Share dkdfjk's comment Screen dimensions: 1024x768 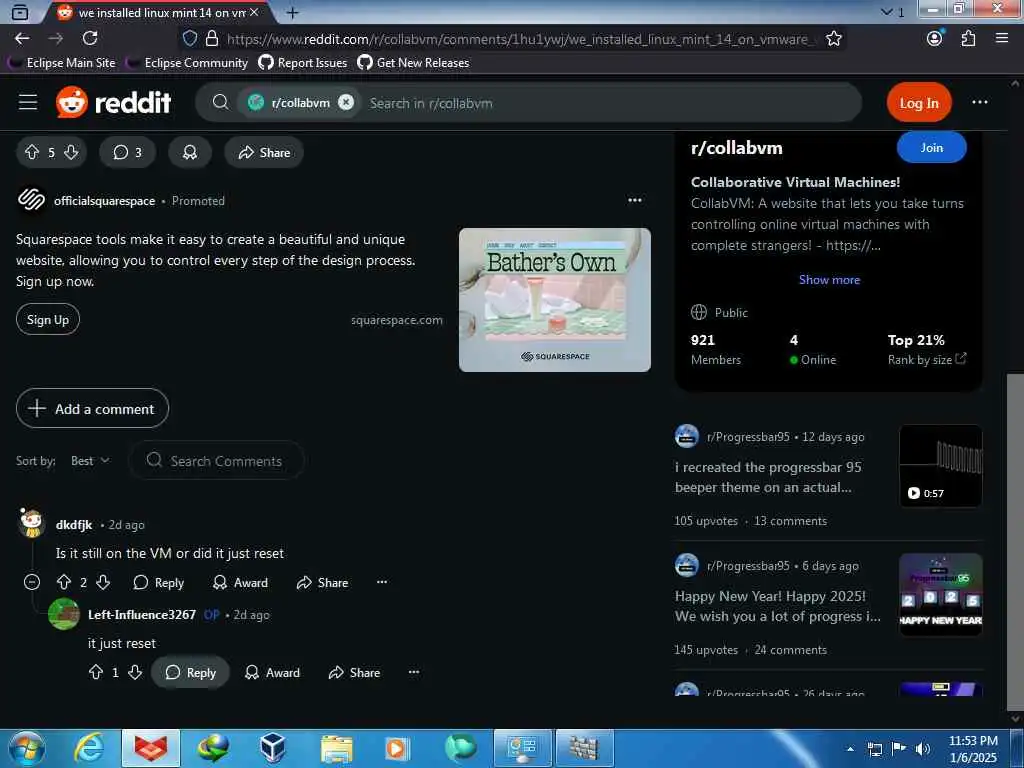pyautogui.click(x=323, y=582)
